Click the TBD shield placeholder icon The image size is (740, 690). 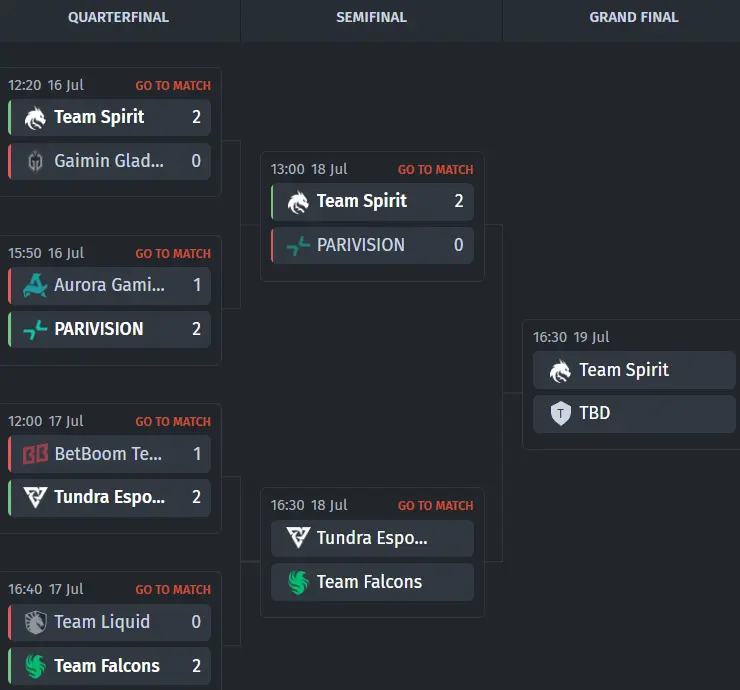click(561, 413)
